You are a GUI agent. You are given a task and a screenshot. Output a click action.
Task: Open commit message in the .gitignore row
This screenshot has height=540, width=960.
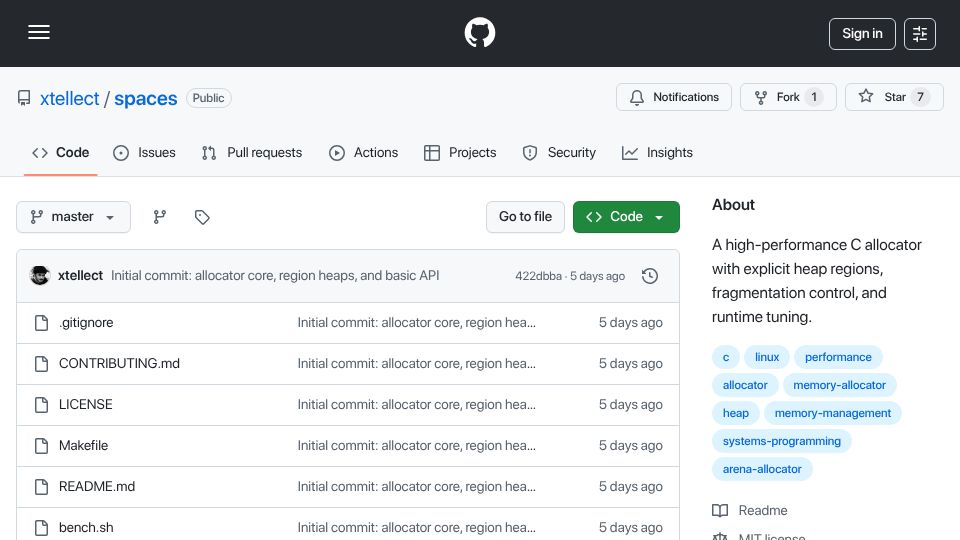pyautogui.click(x=416, y=323)
